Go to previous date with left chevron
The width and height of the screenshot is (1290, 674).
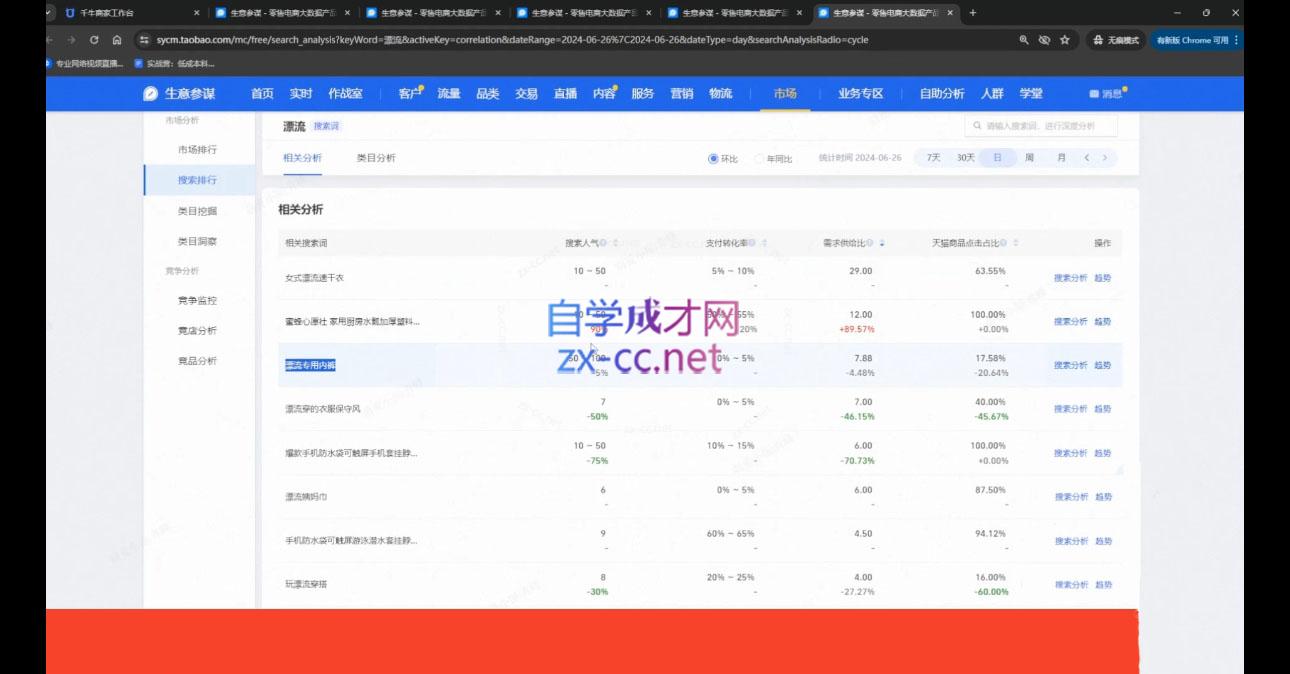[x=1087, y=158]
